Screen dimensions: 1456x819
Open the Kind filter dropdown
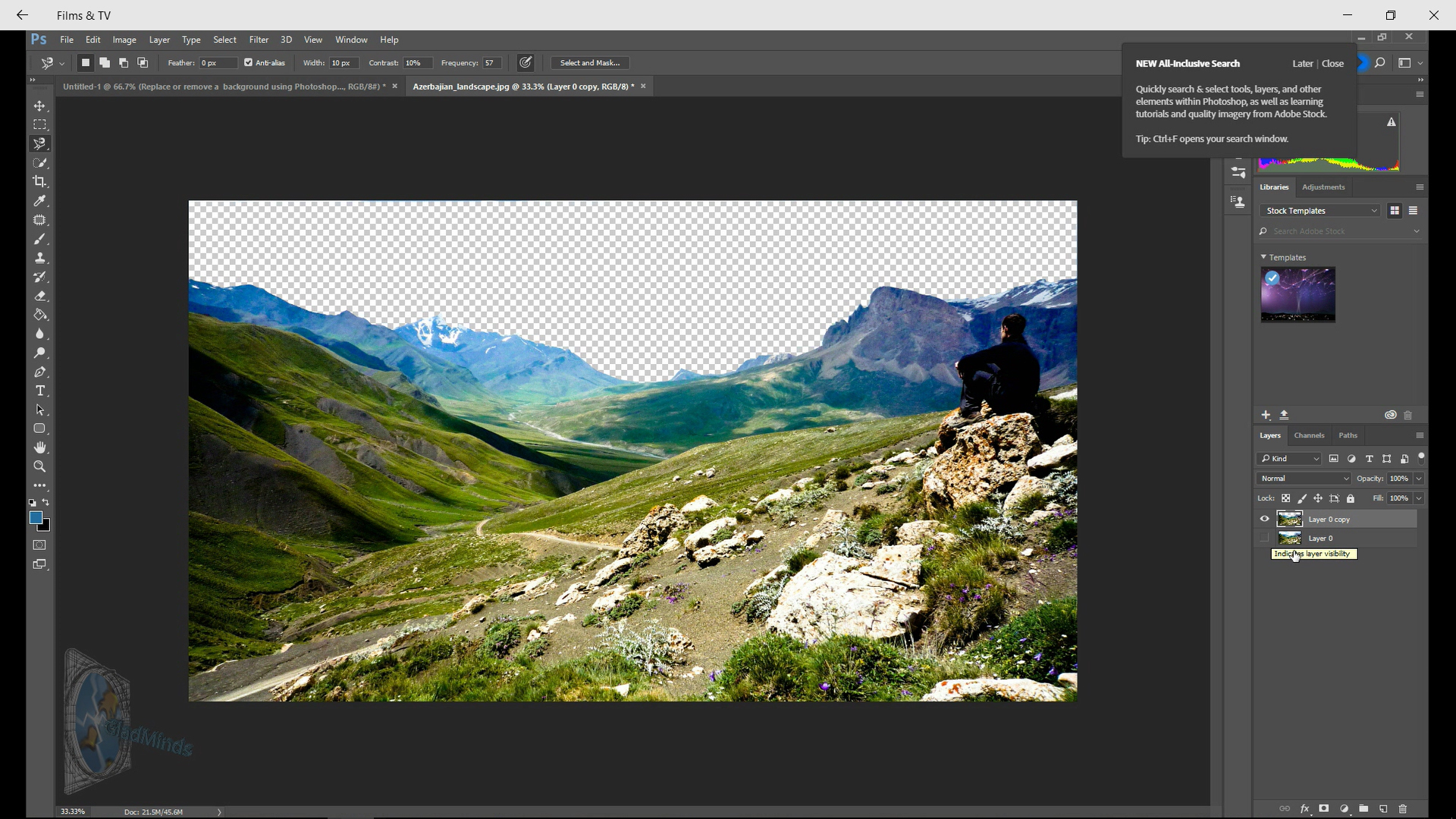[1289, 459]
